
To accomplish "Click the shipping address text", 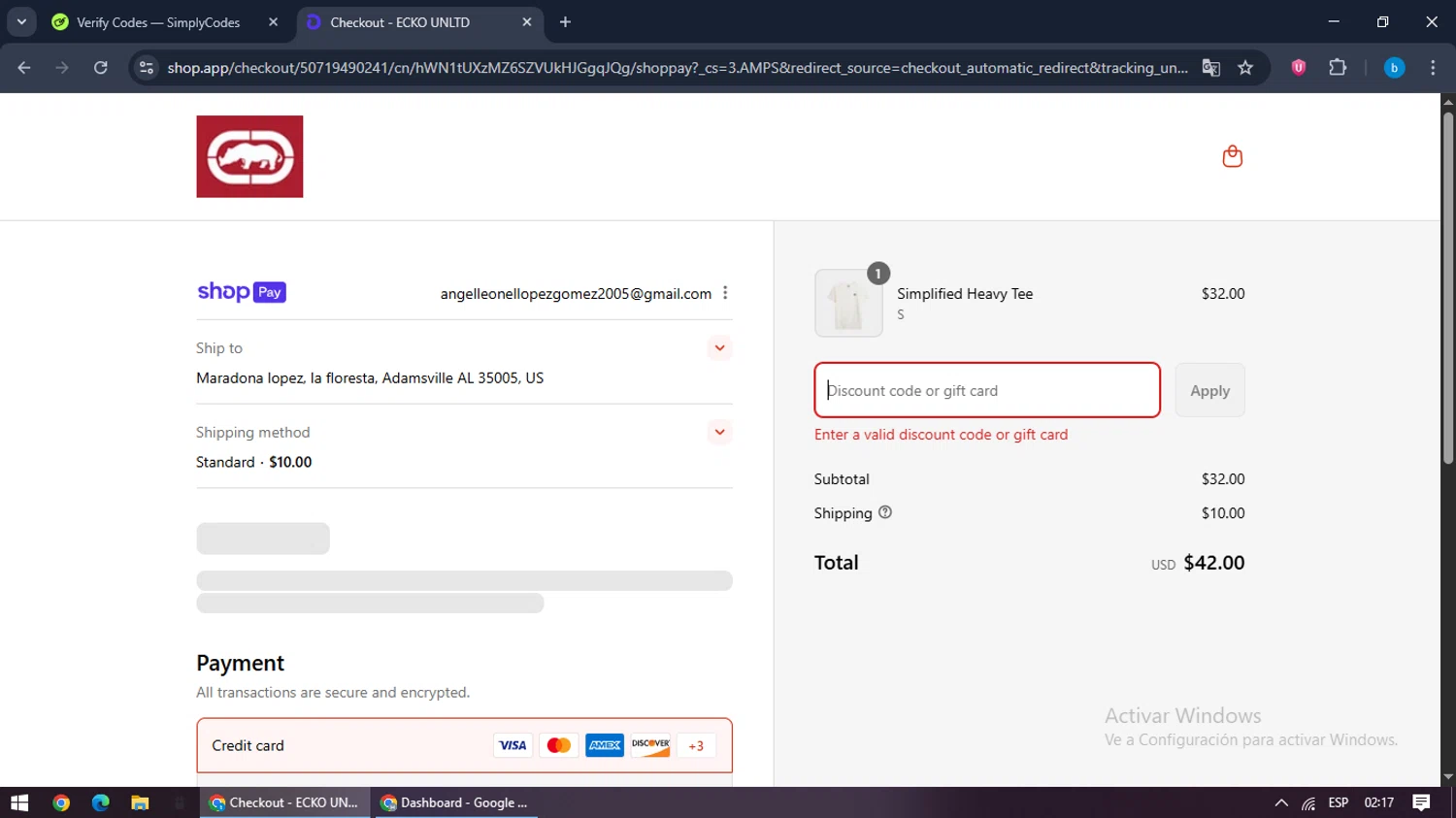I will point(370,377).
